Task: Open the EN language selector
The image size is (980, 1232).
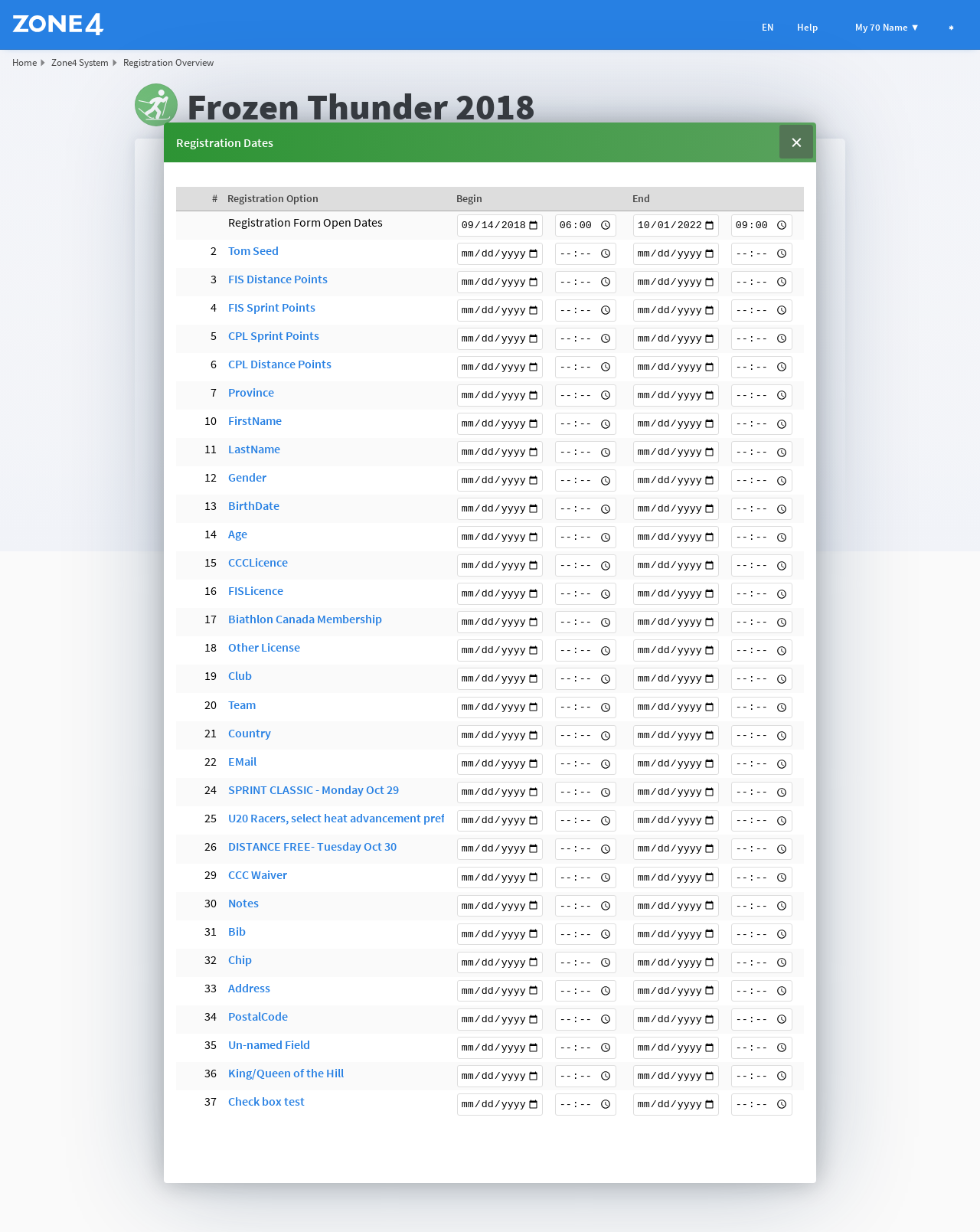Action: tap(767, 28)
